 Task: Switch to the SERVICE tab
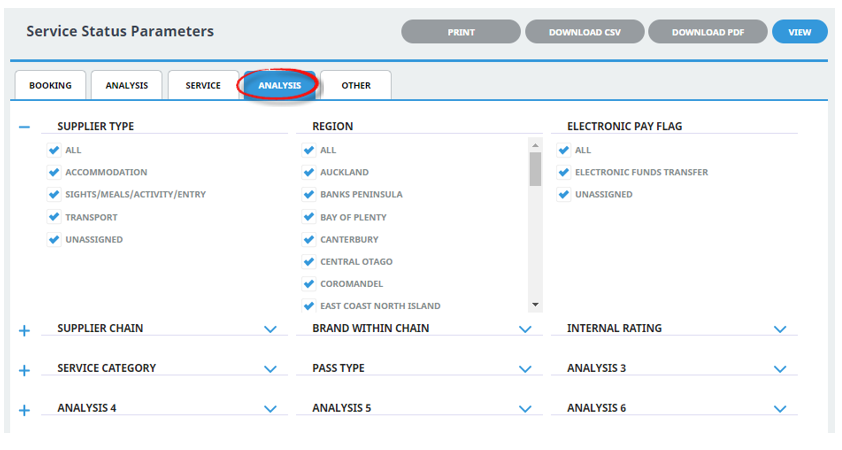pos(203,85)
